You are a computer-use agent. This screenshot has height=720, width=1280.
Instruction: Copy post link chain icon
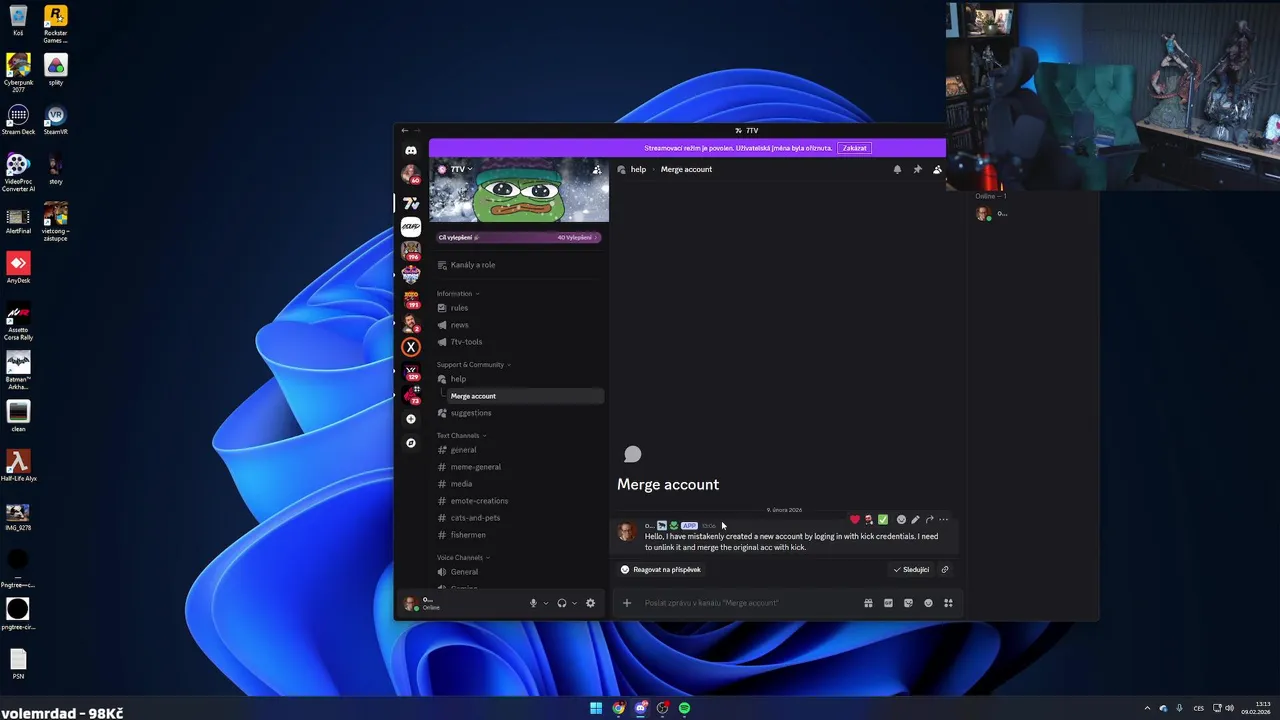pyautogui.click(x=945, y=570)
